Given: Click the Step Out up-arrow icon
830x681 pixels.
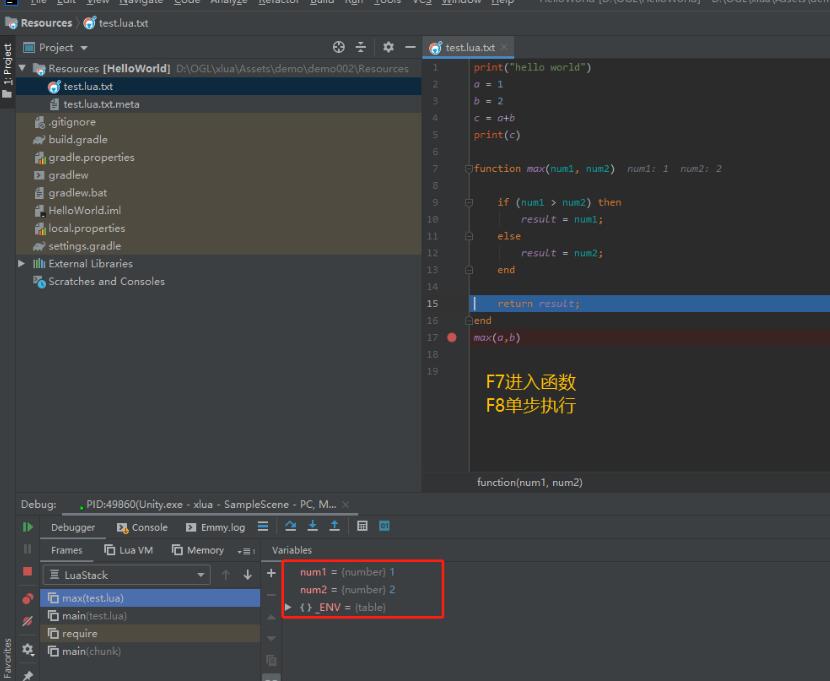Looking at the screenshot, I should [x=334, y=526].
